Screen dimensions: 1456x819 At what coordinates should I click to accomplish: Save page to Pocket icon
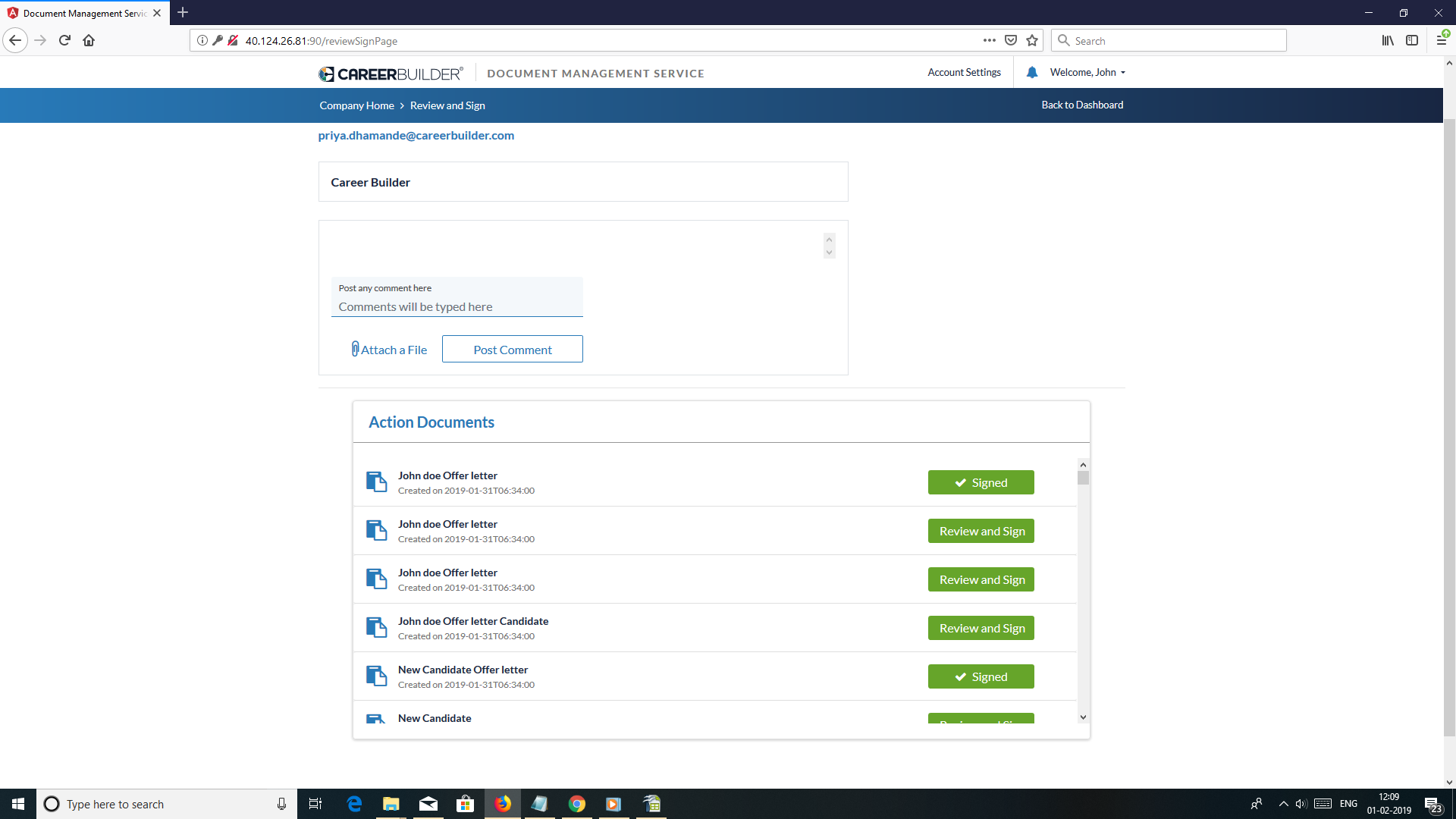click(x=1010, y=40)
